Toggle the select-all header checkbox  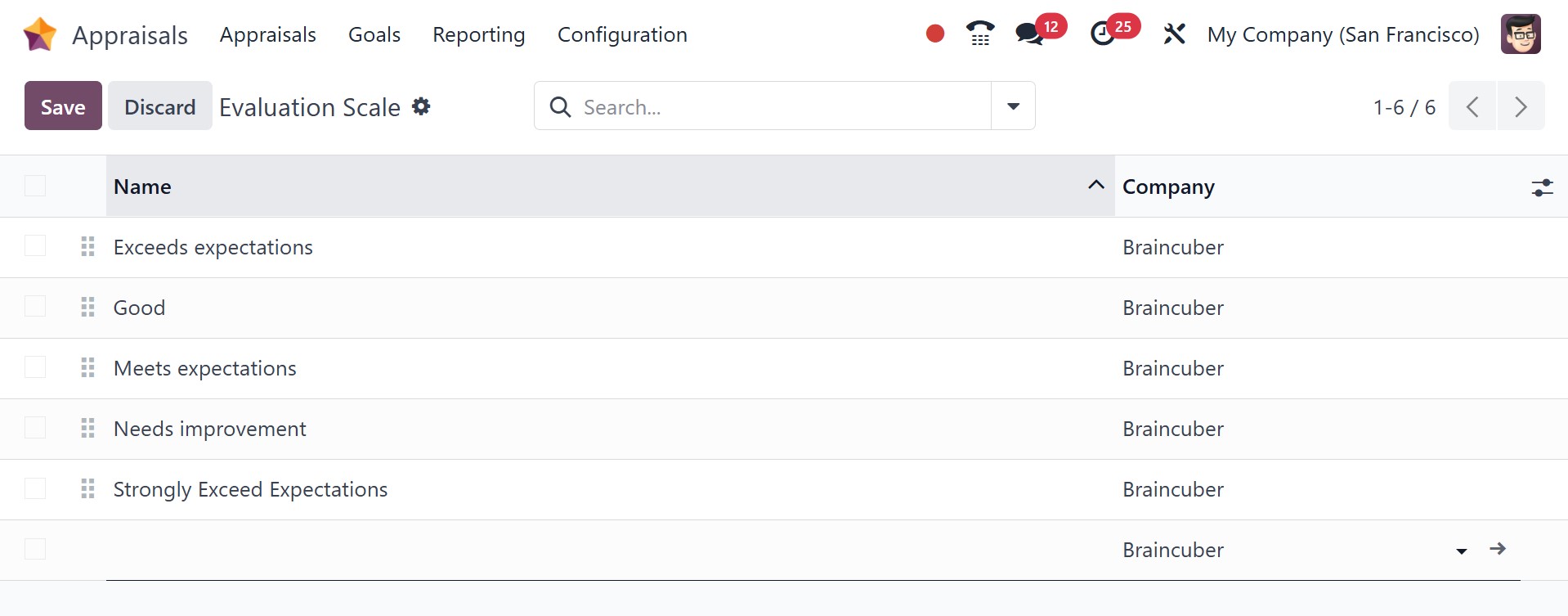tap(35, 187)
